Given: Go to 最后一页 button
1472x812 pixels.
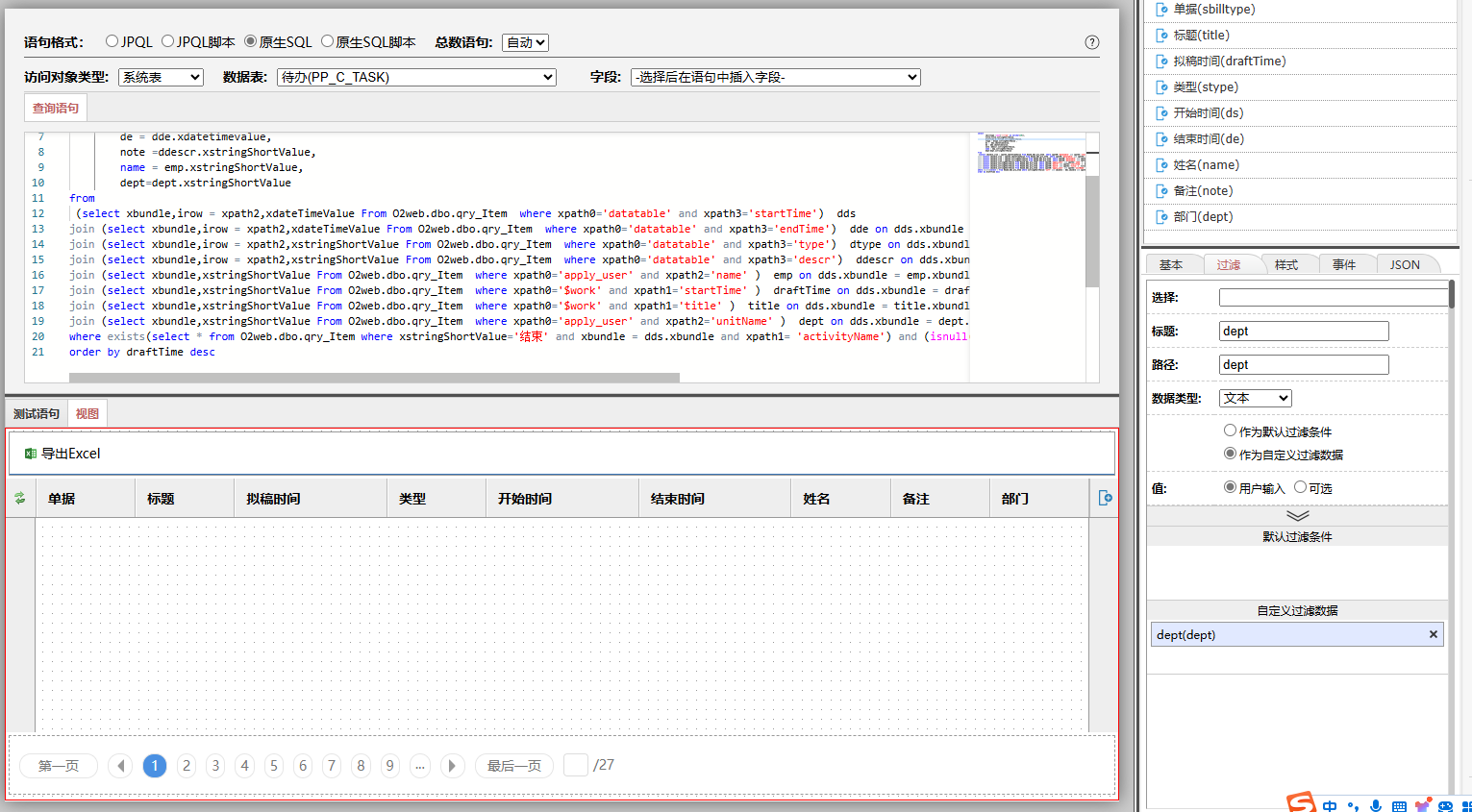Looking at the screenshot, I should (513, 766).
